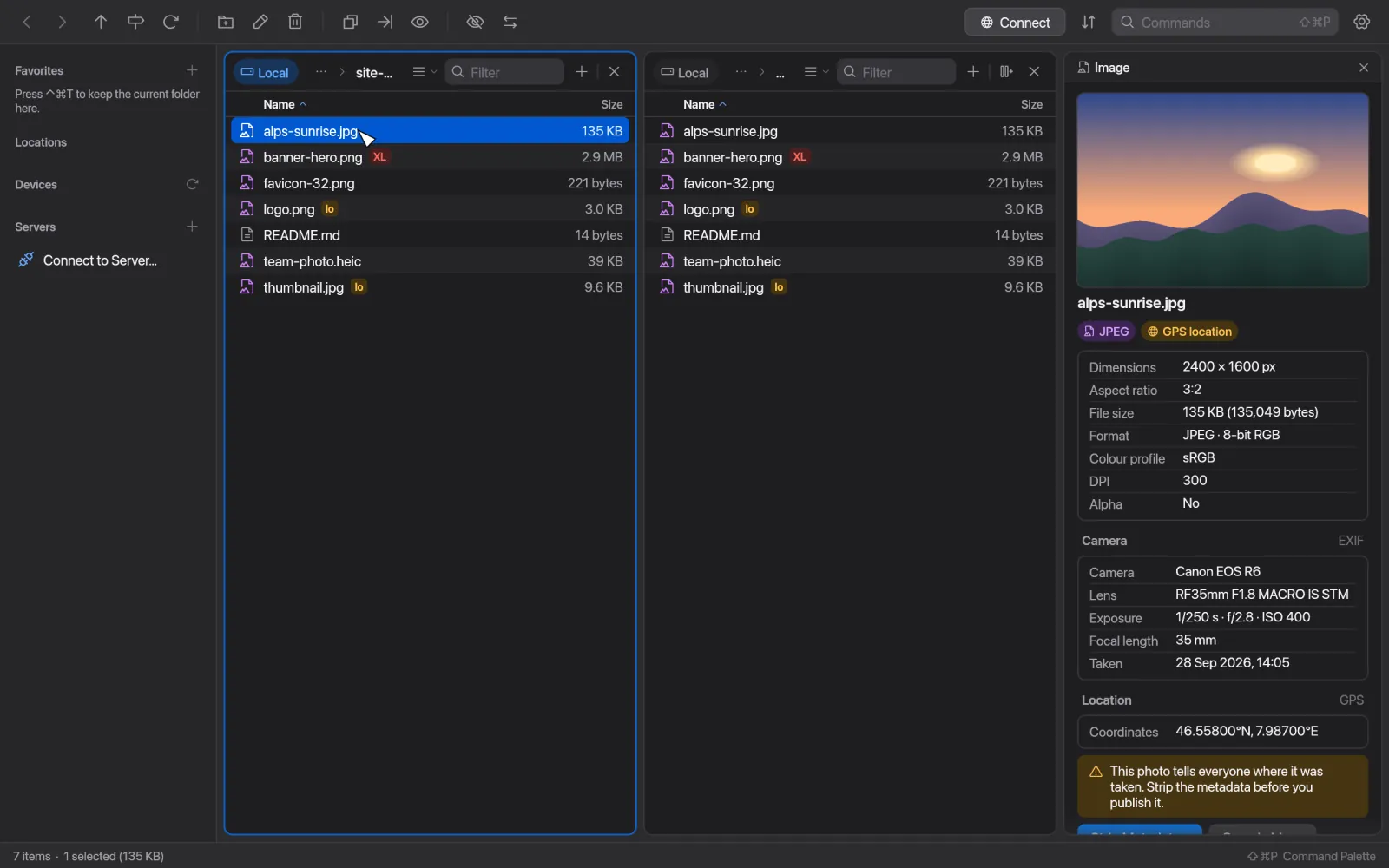The image size is (1389, 868).
Task: Create a new folder via toolbar icon
Action: (226, 23)
